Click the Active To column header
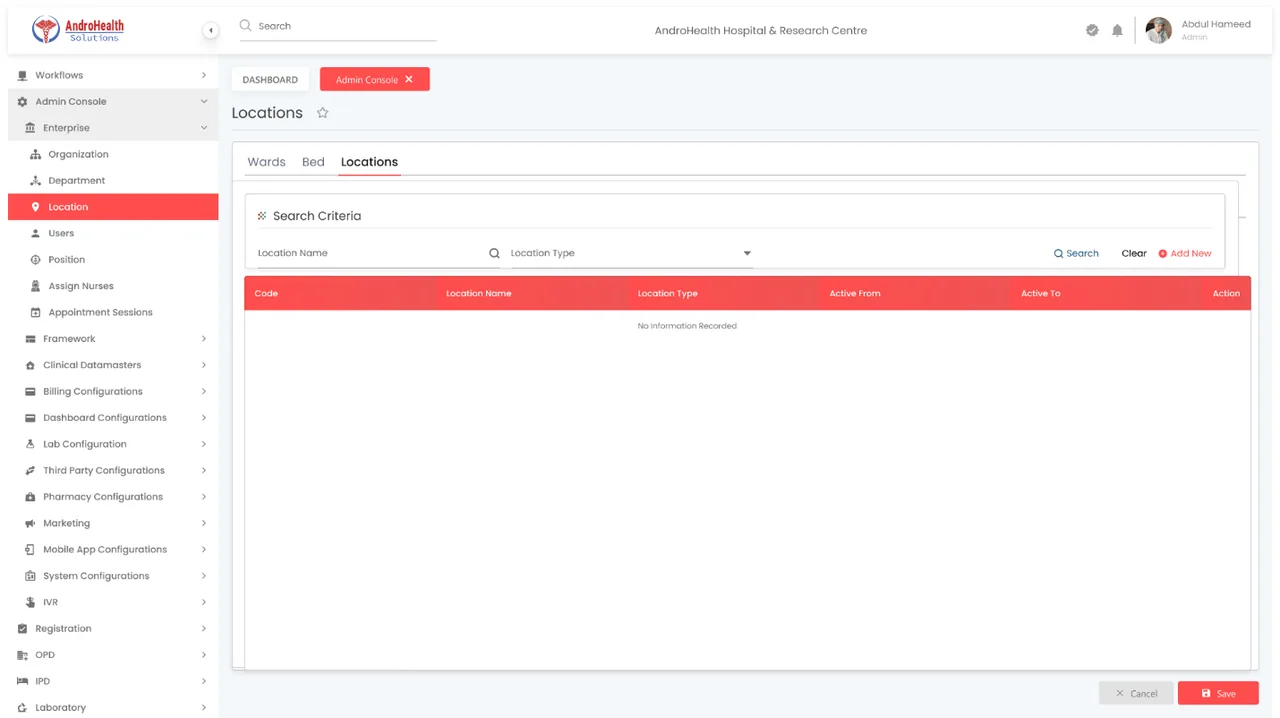The width and height of the screenshot is (1280, 718). point(1040,293)
